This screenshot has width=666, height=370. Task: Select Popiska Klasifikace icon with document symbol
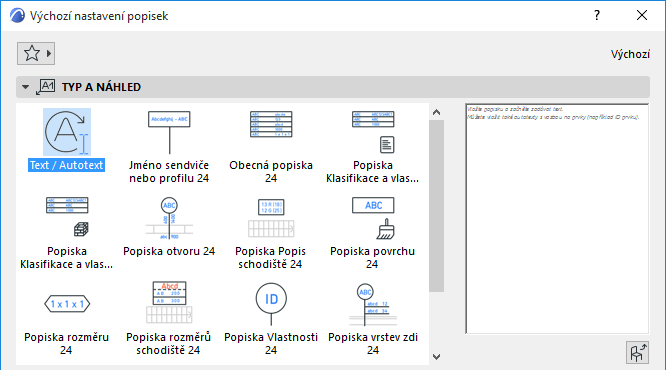coord(373,132)
